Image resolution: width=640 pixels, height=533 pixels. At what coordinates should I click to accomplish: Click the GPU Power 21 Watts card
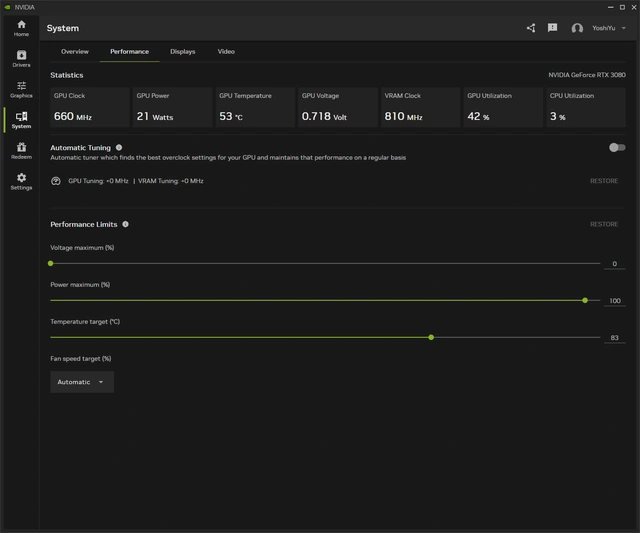(173, 107)
